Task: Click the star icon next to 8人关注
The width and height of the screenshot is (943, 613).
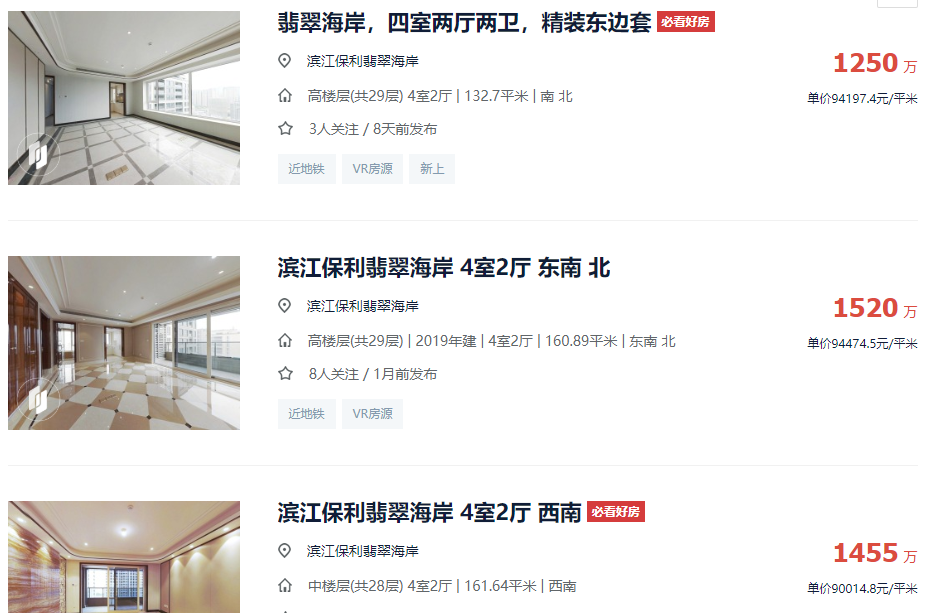Action: pyautogui.click(x=286, y=374)
